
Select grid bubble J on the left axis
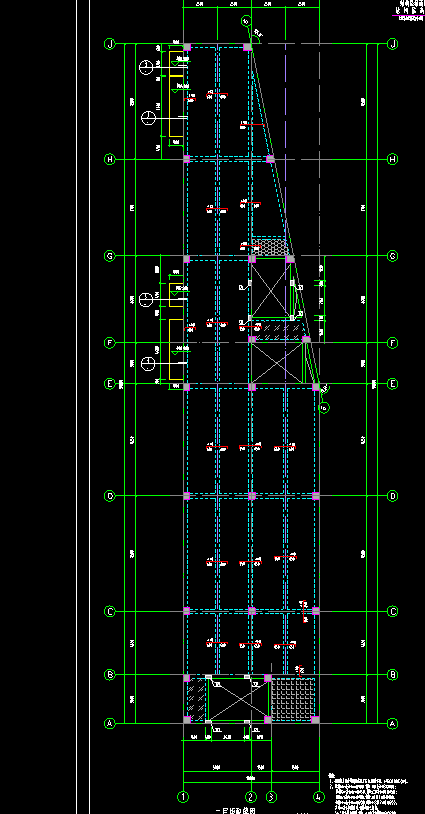[x=109, y=44]
